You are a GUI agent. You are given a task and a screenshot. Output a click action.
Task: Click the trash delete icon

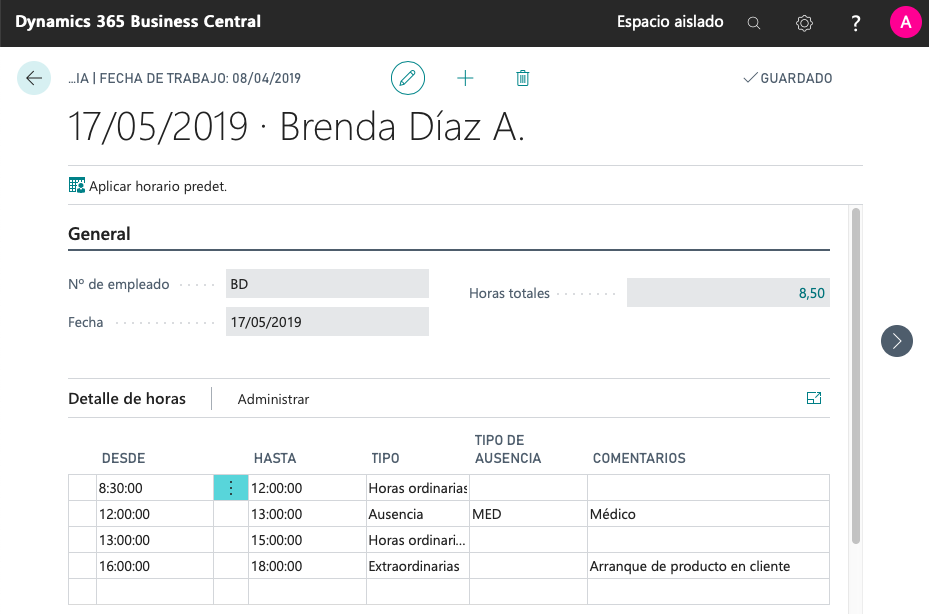522,78
